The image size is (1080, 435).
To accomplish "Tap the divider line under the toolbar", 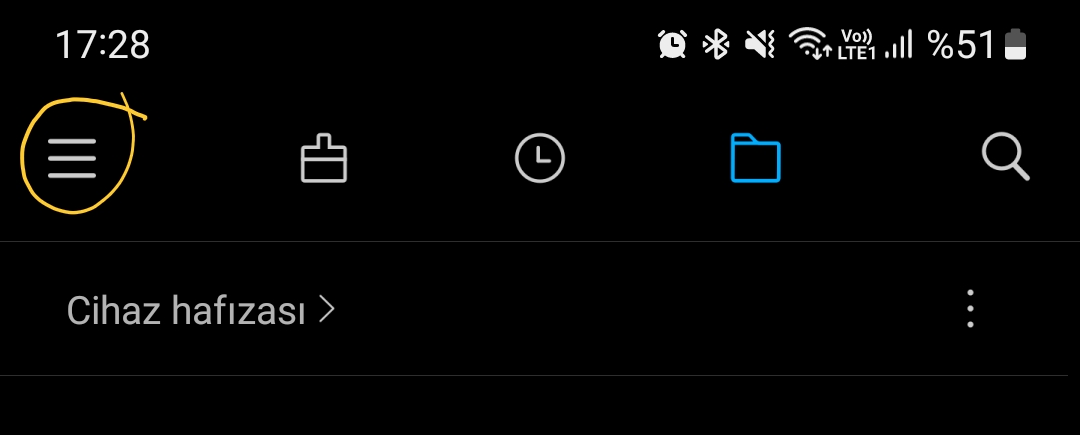I will tap(540, 242).
